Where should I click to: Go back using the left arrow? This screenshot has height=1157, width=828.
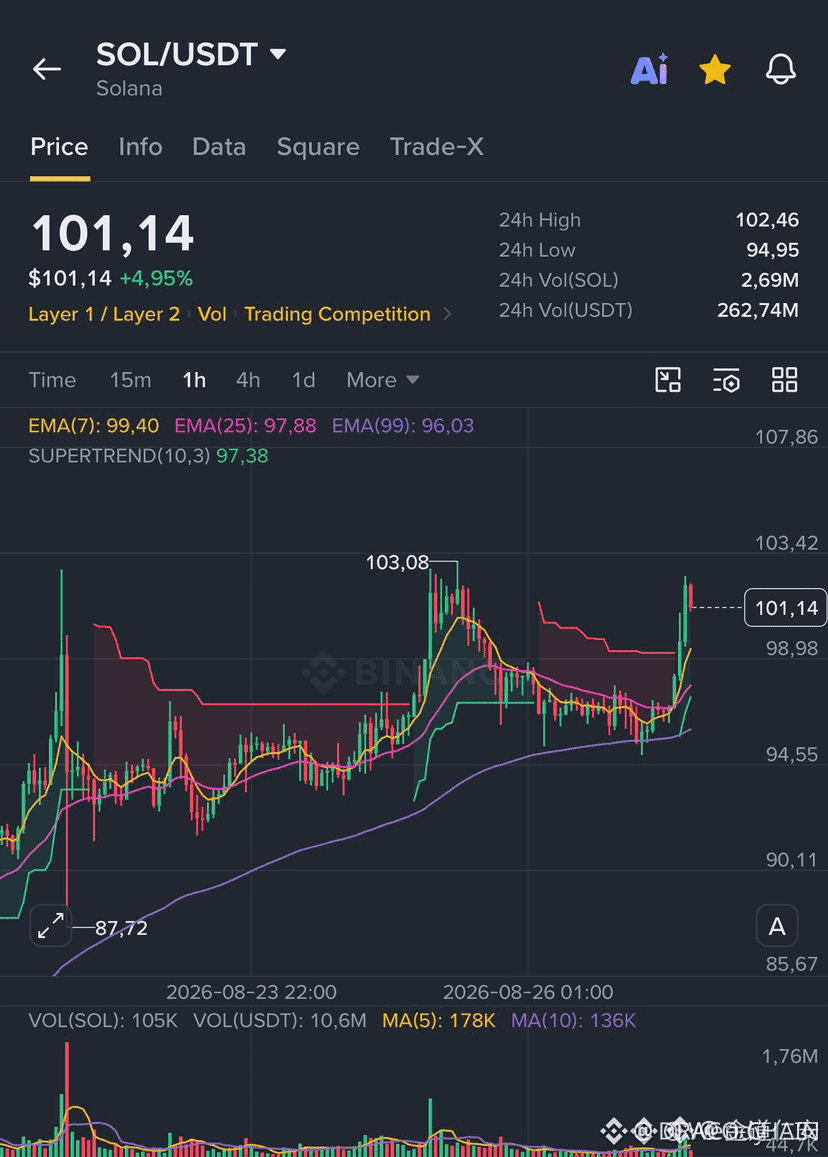click(46, 69)
